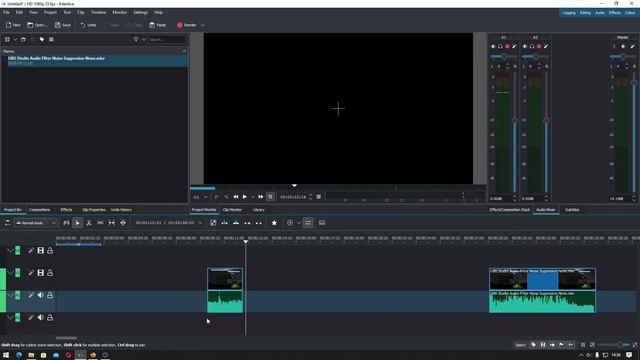This screenshot has height=360, width=640.
Task: Switch to the Logging workspace layout
Action: point(569,13)
